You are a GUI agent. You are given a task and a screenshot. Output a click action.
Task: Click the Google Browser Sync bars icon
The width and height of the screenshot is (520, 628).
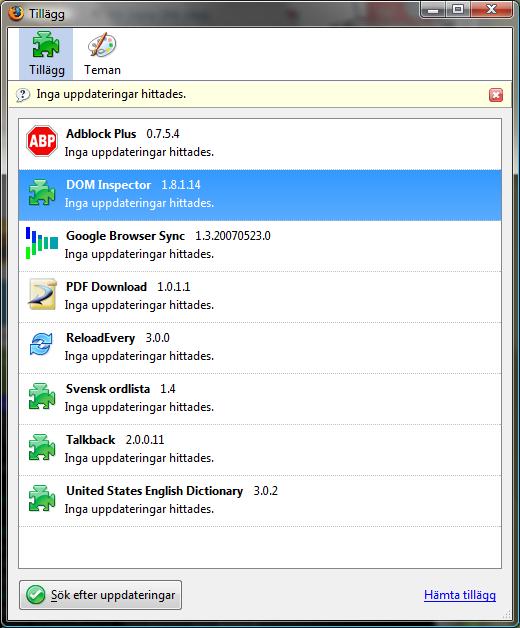point(42,243)
